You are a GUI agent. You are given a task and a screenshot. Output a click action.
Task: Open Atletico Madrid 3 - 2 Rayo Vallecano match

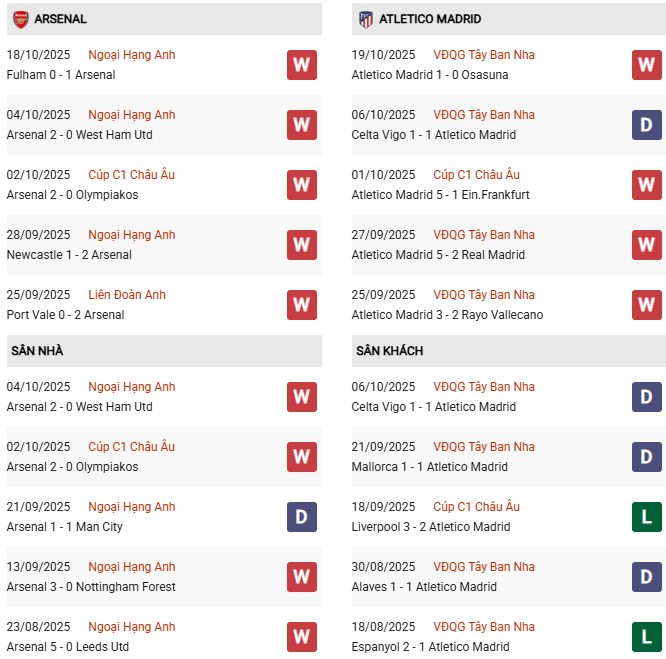click(x=447, y=315)
